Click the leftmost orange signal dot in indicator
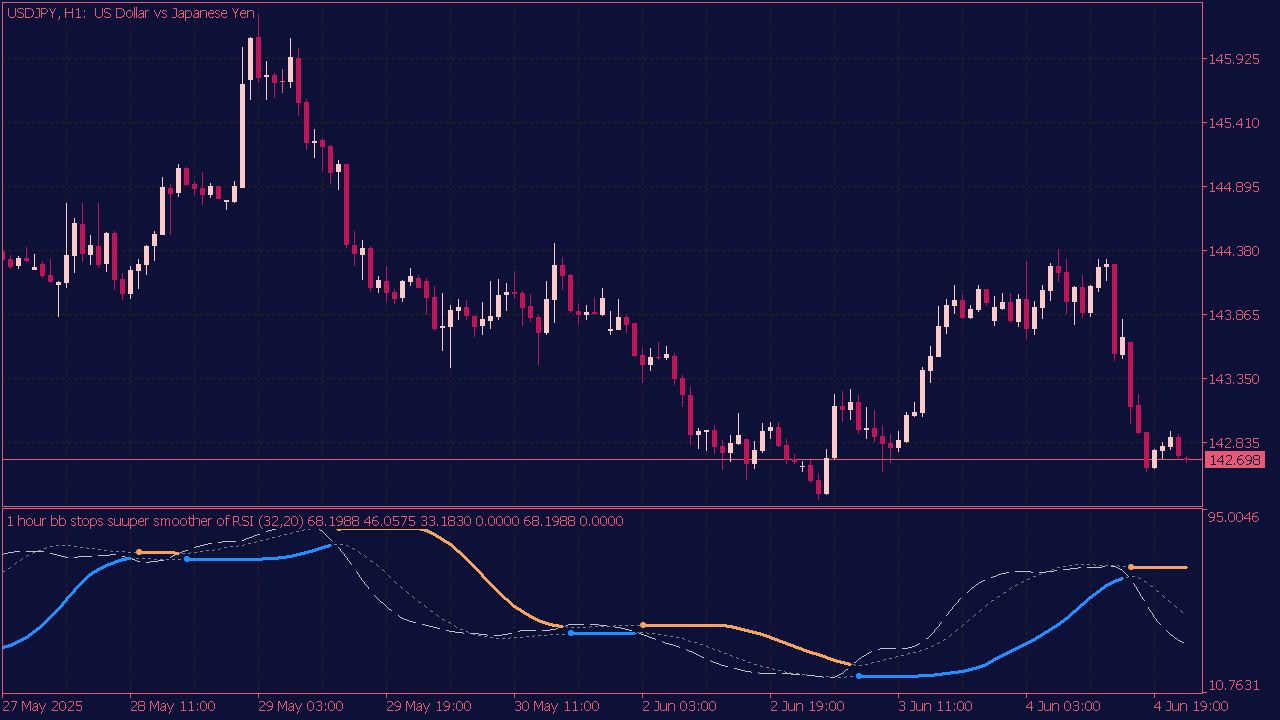The height and width of the screenshot is (720, 1280). (139, 552)
